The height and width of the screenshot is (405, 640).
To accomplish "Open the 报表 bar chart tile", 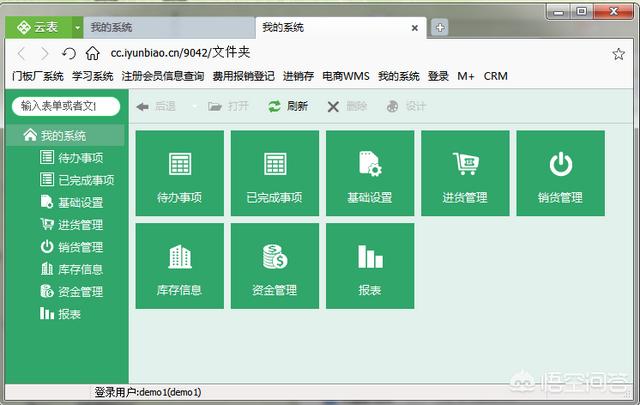I will tap(370, 266).
